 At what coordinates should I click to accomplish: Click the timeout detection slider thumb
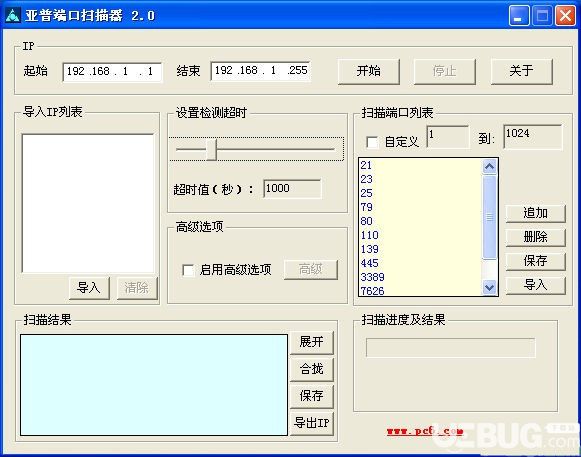coord(212,149)
